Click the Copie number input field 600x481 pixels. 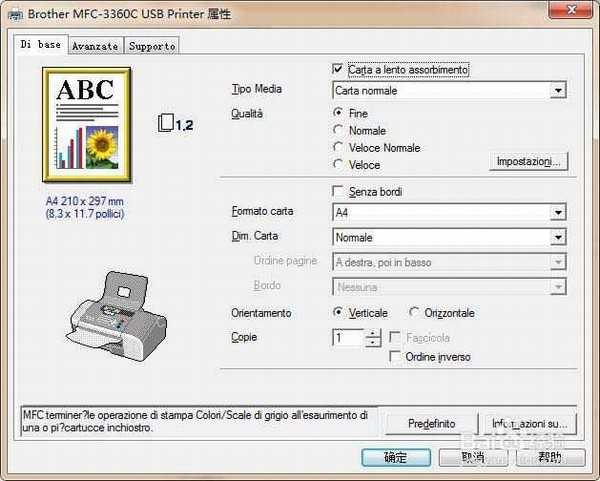[x=348, y=338]
